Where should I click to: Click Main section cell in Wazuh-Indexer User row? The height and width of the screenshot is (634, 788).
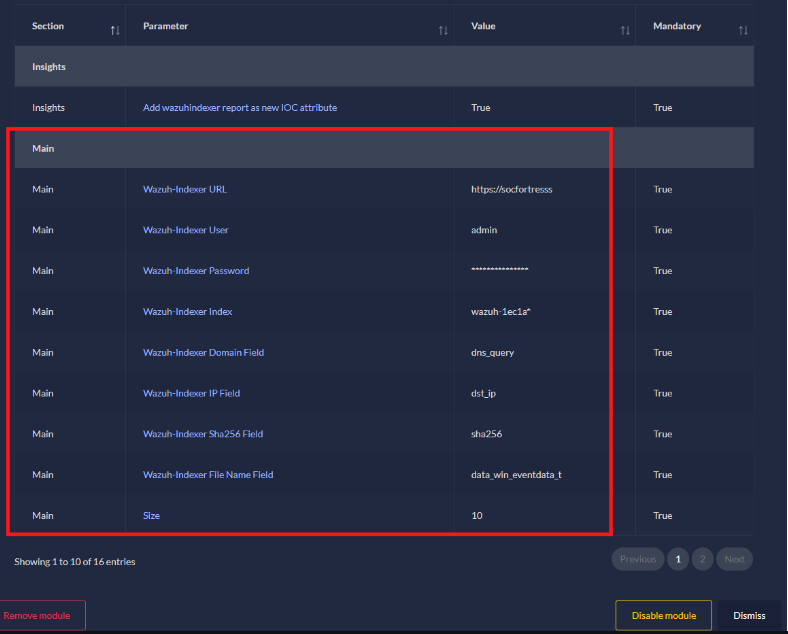pyautogui.click(x=43, y=230)
